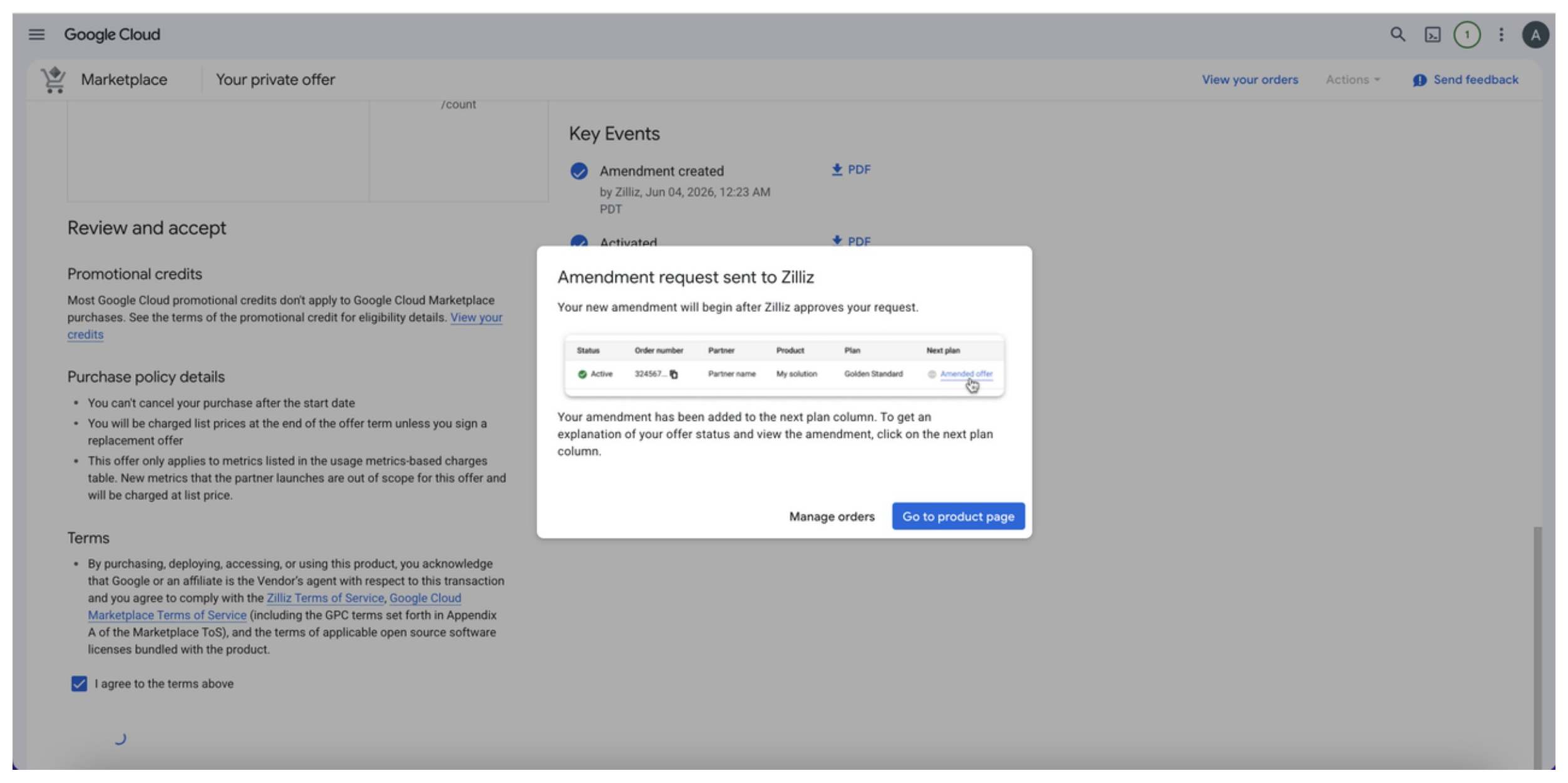Open the View your orders link
Image resolution: width=1568 pixels, height=783 pixels.
click(1250, 80)
